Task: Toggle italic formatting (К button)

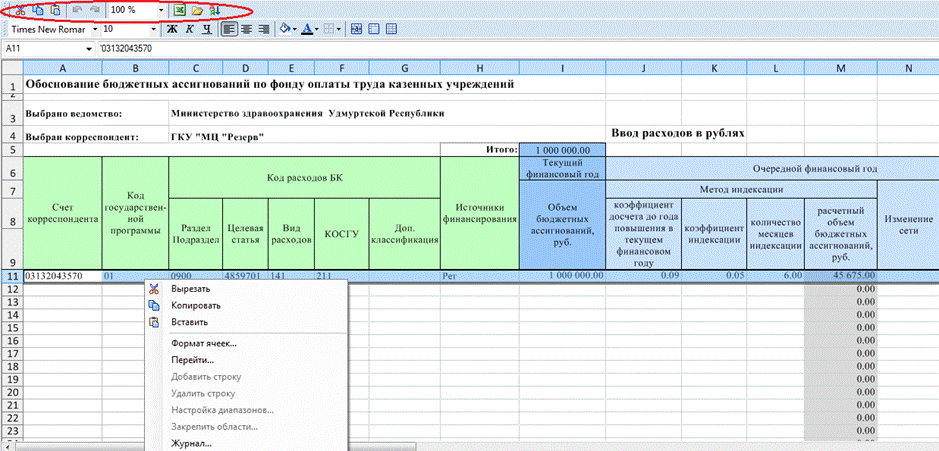Action: coord(188,29)
